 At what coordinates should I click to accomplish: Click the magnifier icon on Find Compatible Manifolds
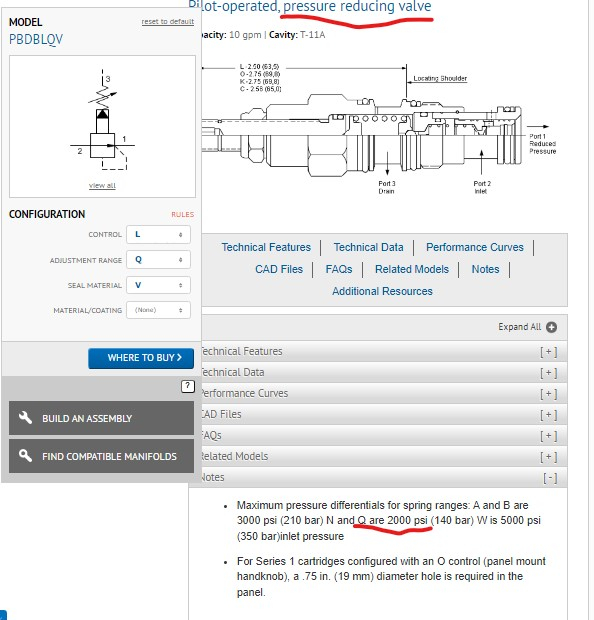pyautogui.click(x=25, y=456)
